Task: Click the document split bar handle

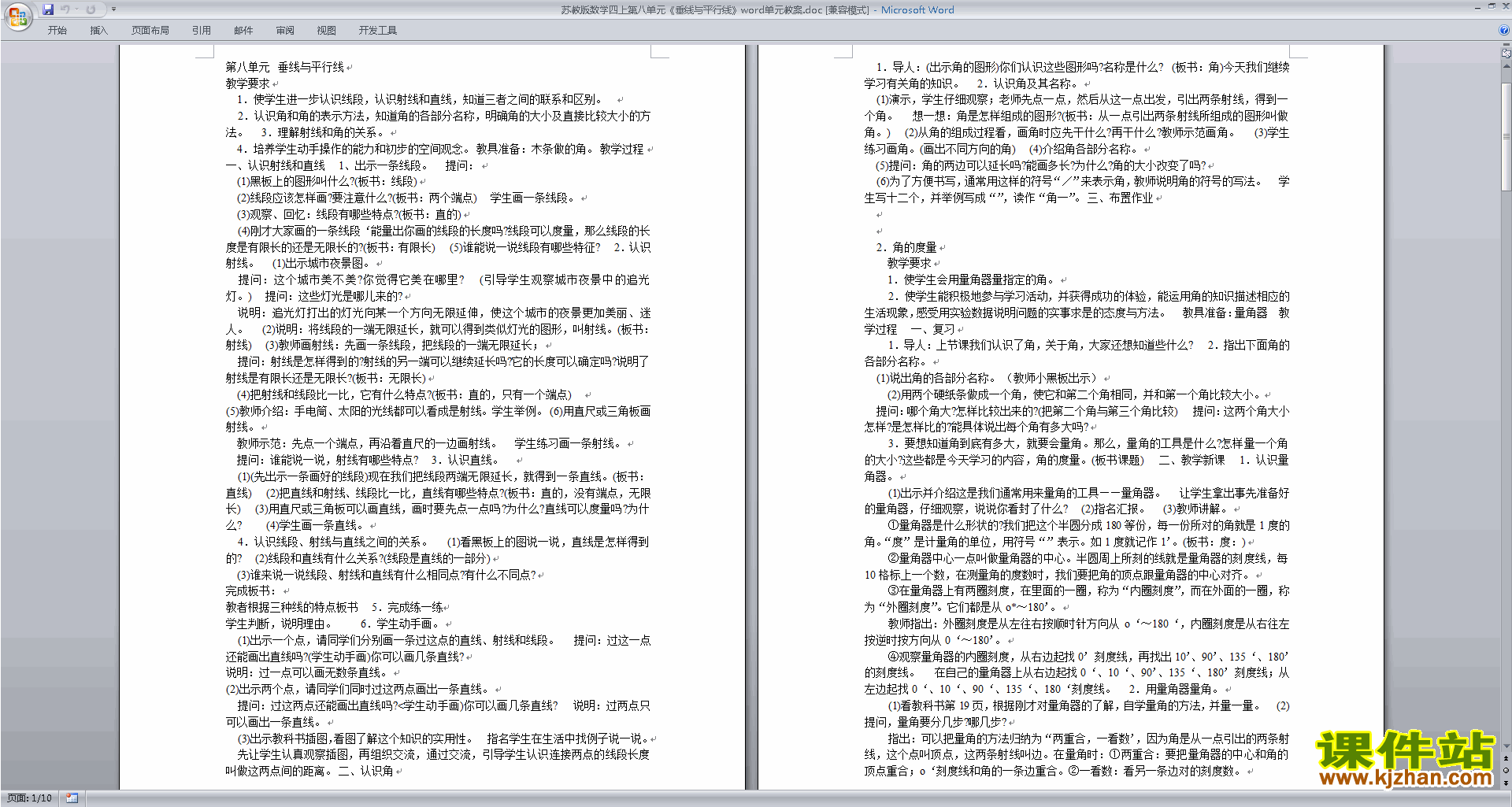Action: pyautogui.click(x=1506, y=45)
